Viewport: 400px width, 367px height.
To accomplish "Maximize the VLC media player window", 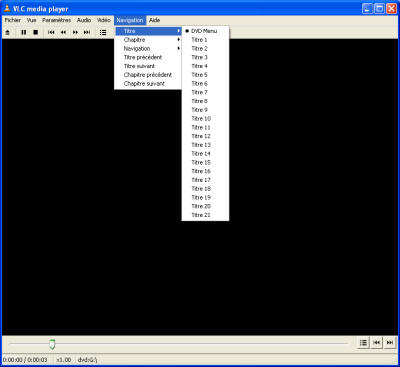I will [379, 9].
